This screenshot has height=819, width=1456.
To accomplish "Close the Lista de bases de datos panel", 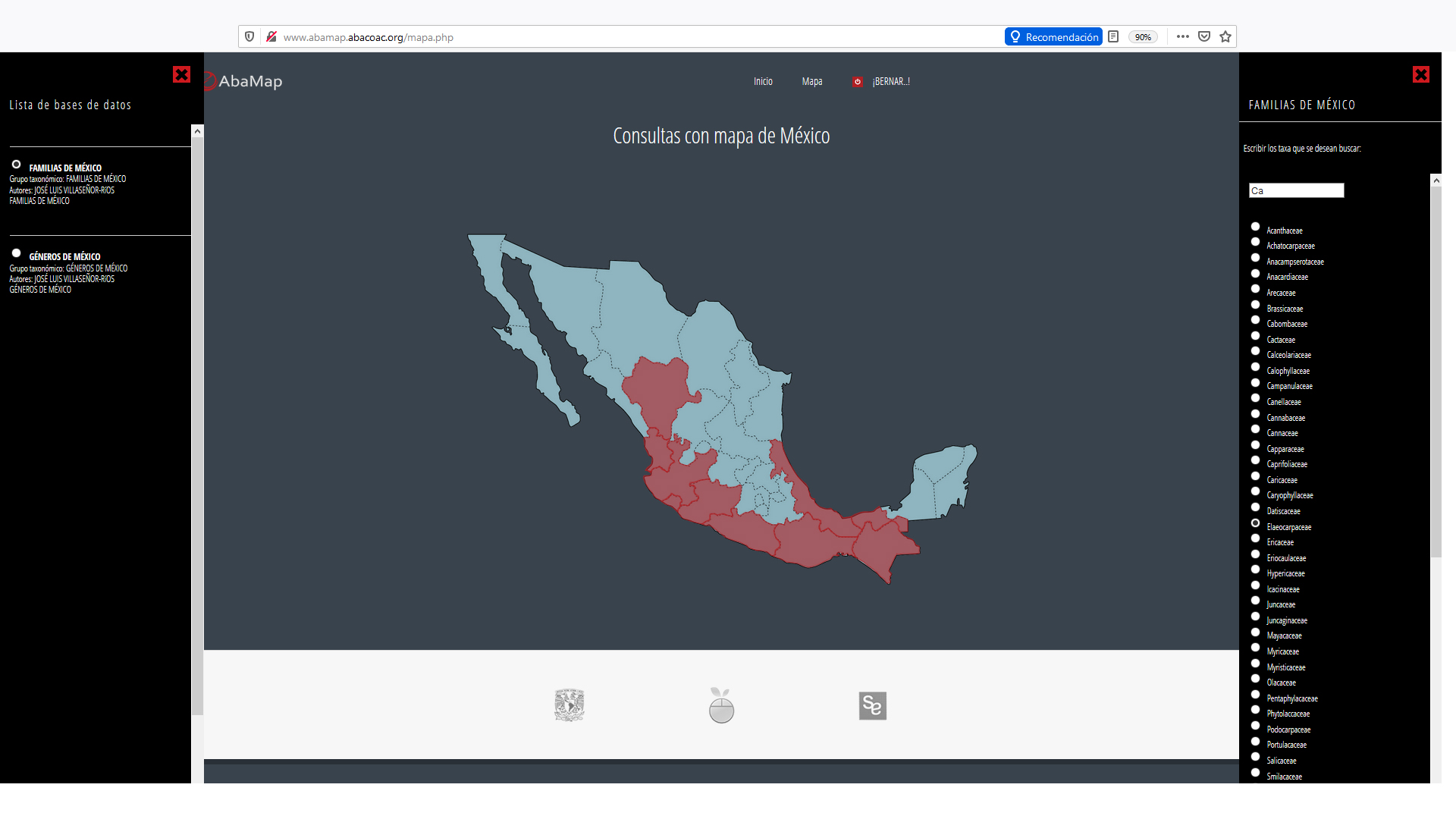I will click(181, 74).
